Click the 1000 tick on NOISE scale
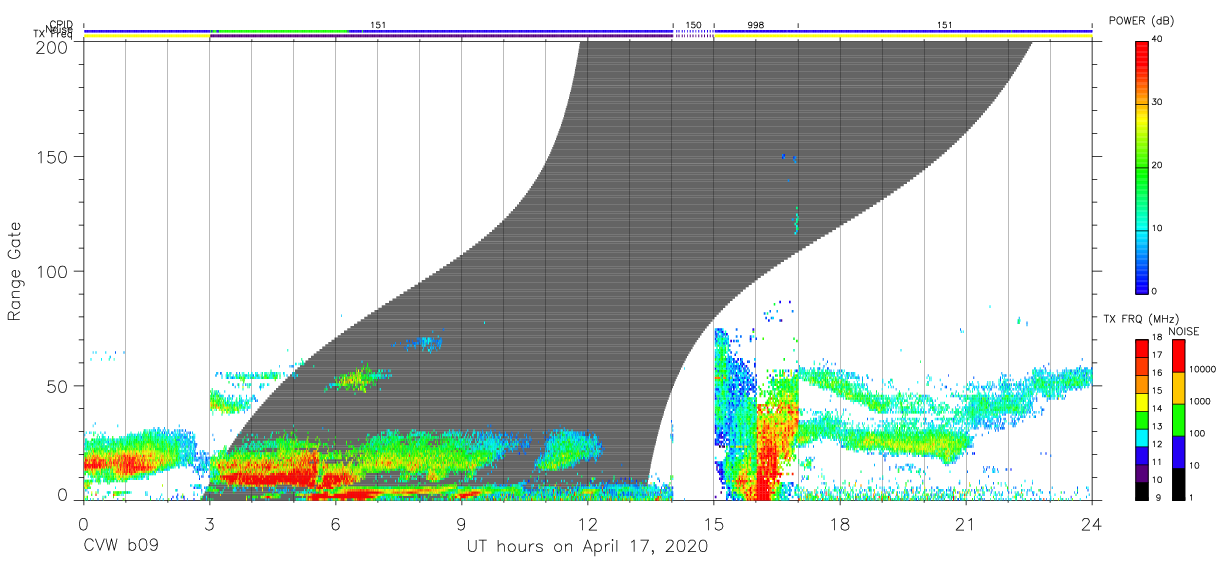 point(1200,402)
